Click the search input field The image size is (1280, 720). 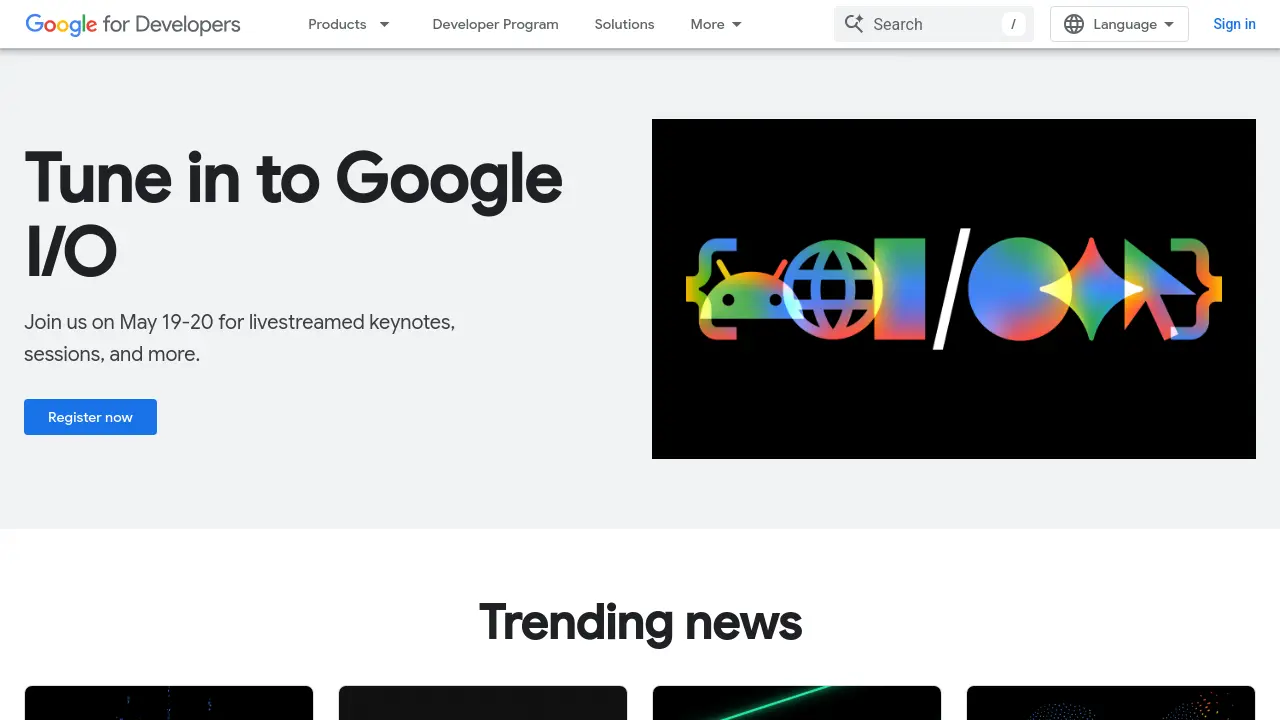[930, 23]
